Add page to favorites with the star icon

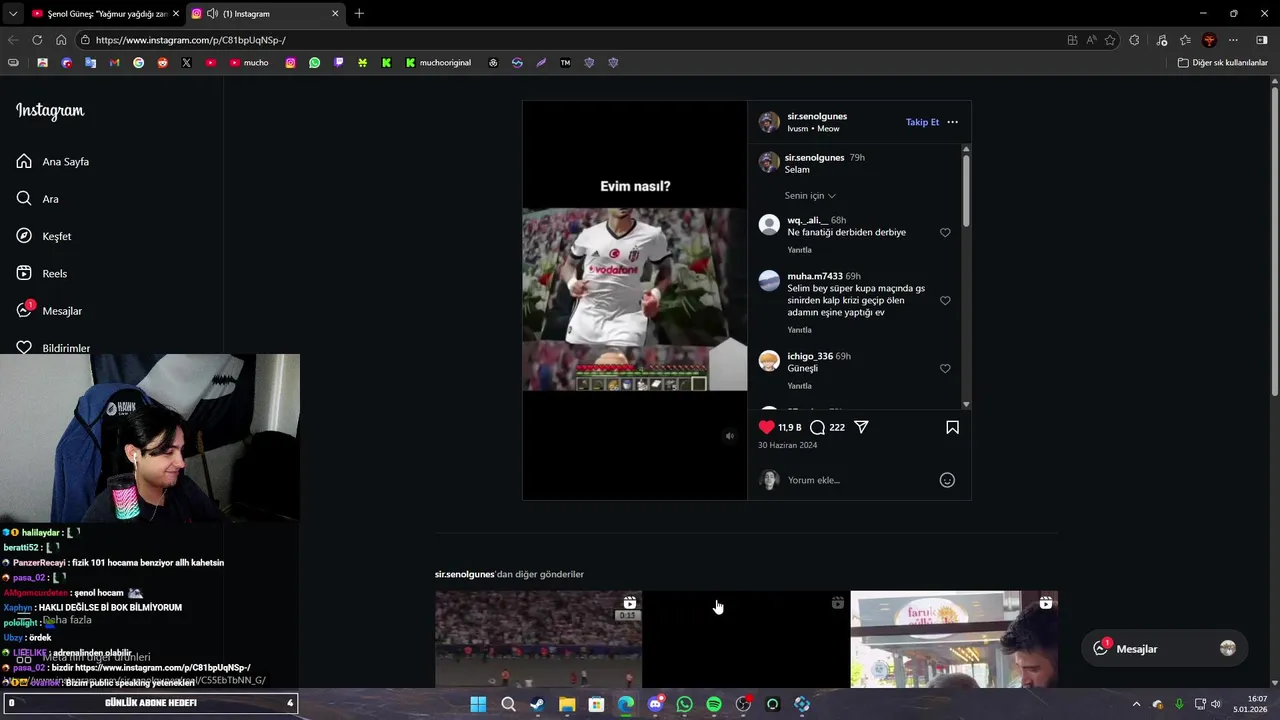pyautogui.click(x=1110, y=40)
